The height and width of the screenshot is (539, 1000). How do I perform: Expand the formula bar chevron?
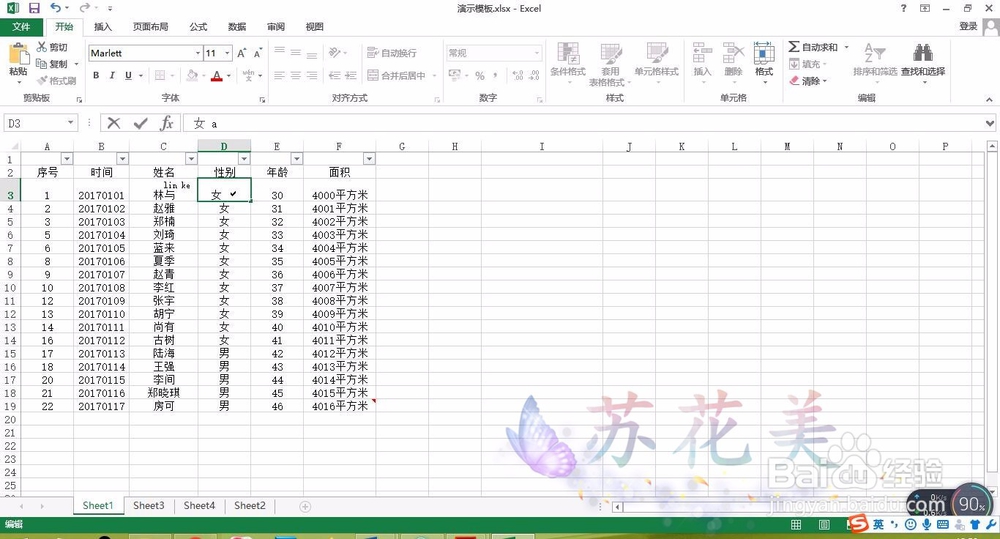[990, 123]
